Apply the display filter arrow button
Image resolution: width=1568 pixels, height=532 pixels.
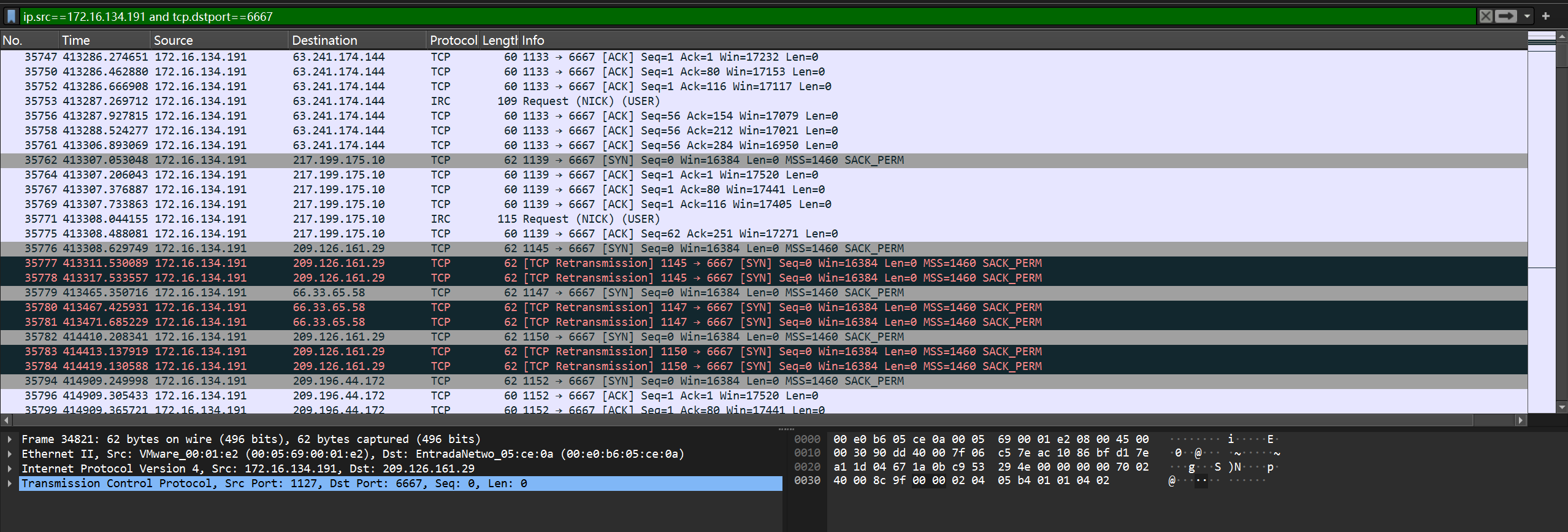click(1505, 17)
